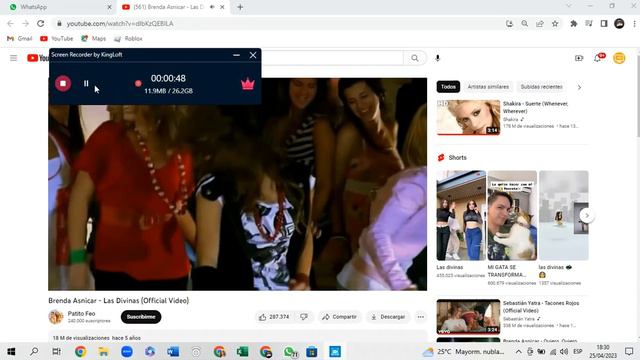This screenshot has width=640, height=360.
Task: Show more filter chips with the right arrow
Action: coord(579,87)
